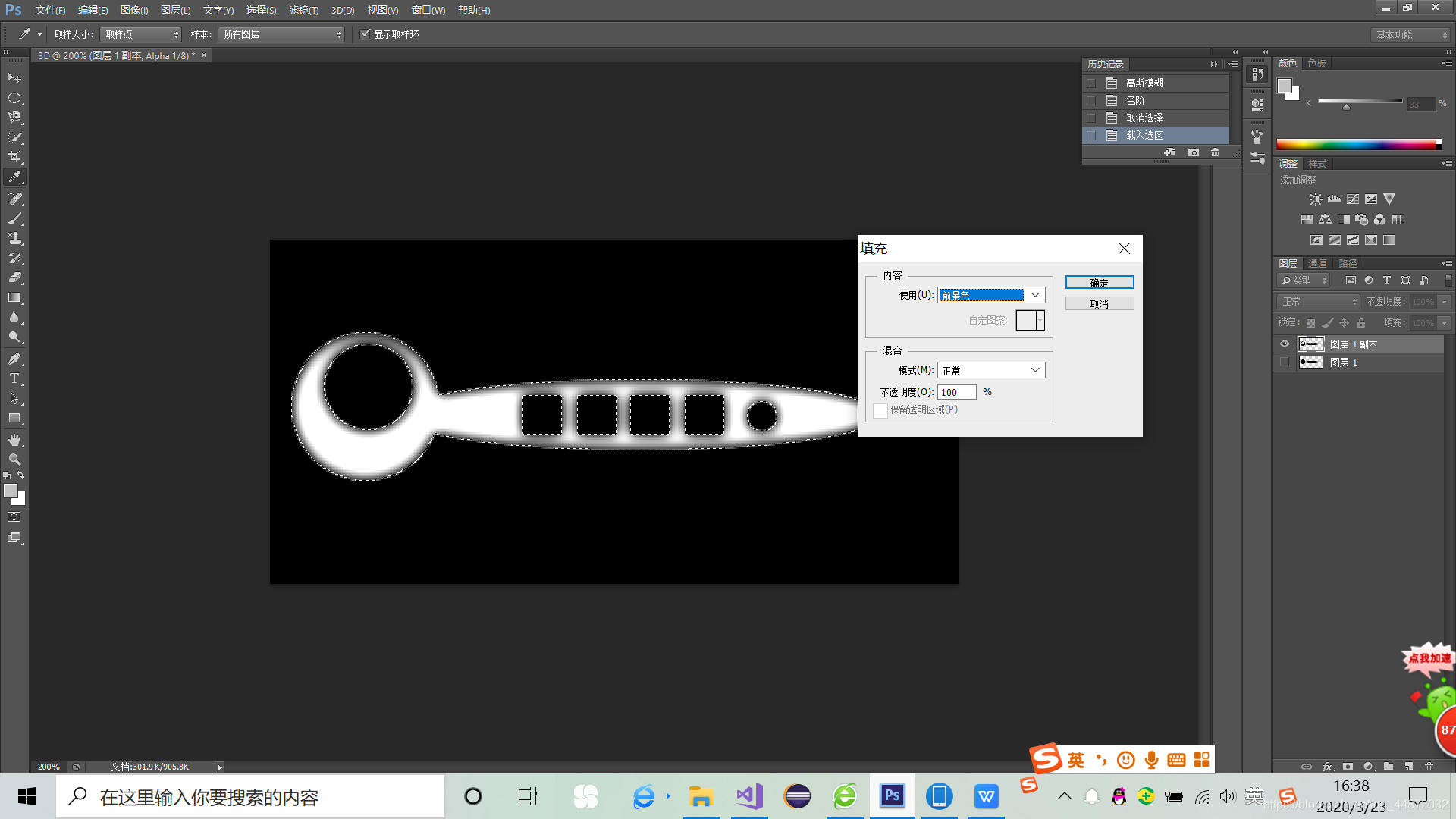
Task: Click the 不透明度 input field in dialog
Action: click(x=956, y=392)
